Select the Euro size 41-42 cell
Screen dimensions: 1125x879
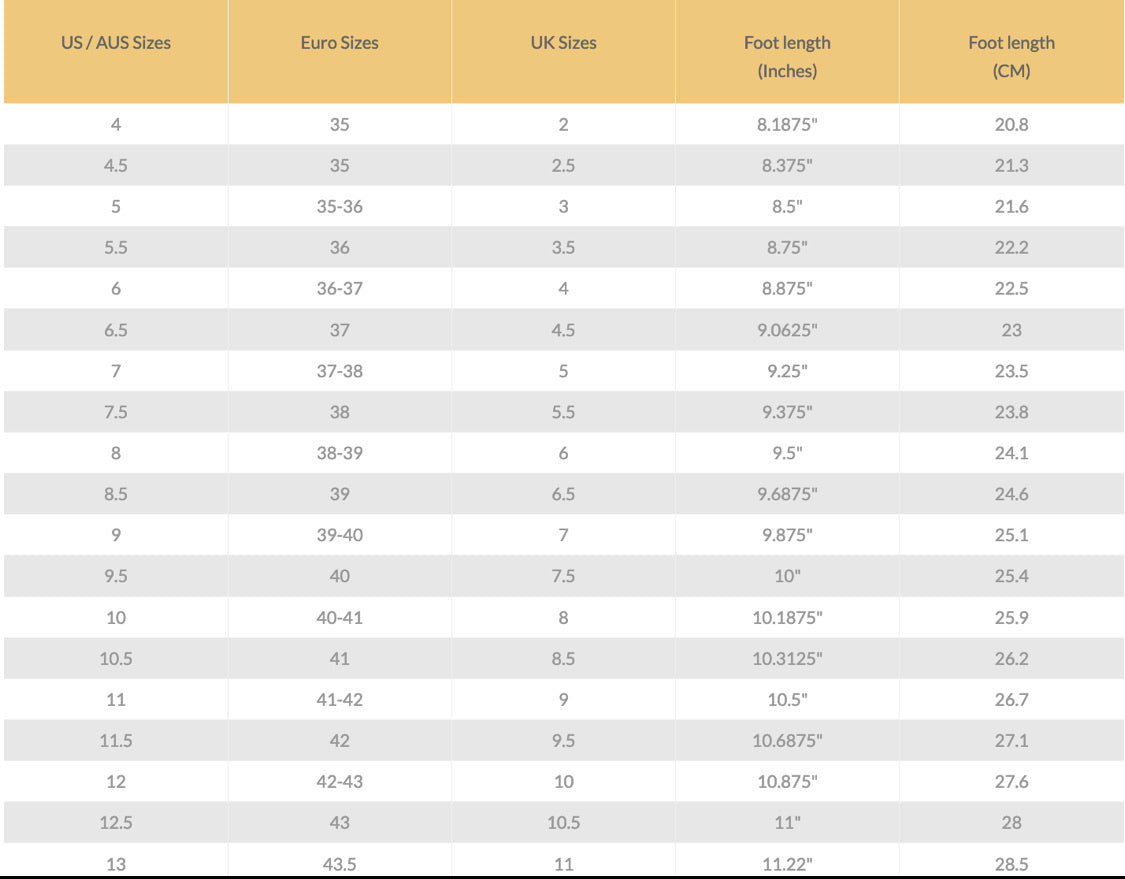[x=339, y=700]
